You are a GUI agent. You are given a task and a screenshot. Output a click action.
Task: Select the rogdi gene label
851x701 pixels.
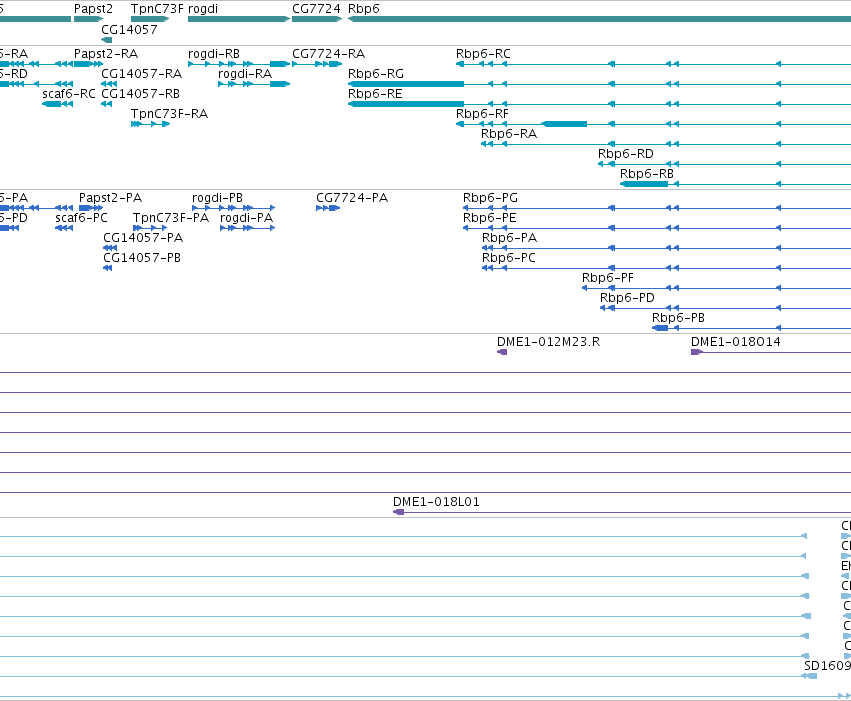coord(203,9)
